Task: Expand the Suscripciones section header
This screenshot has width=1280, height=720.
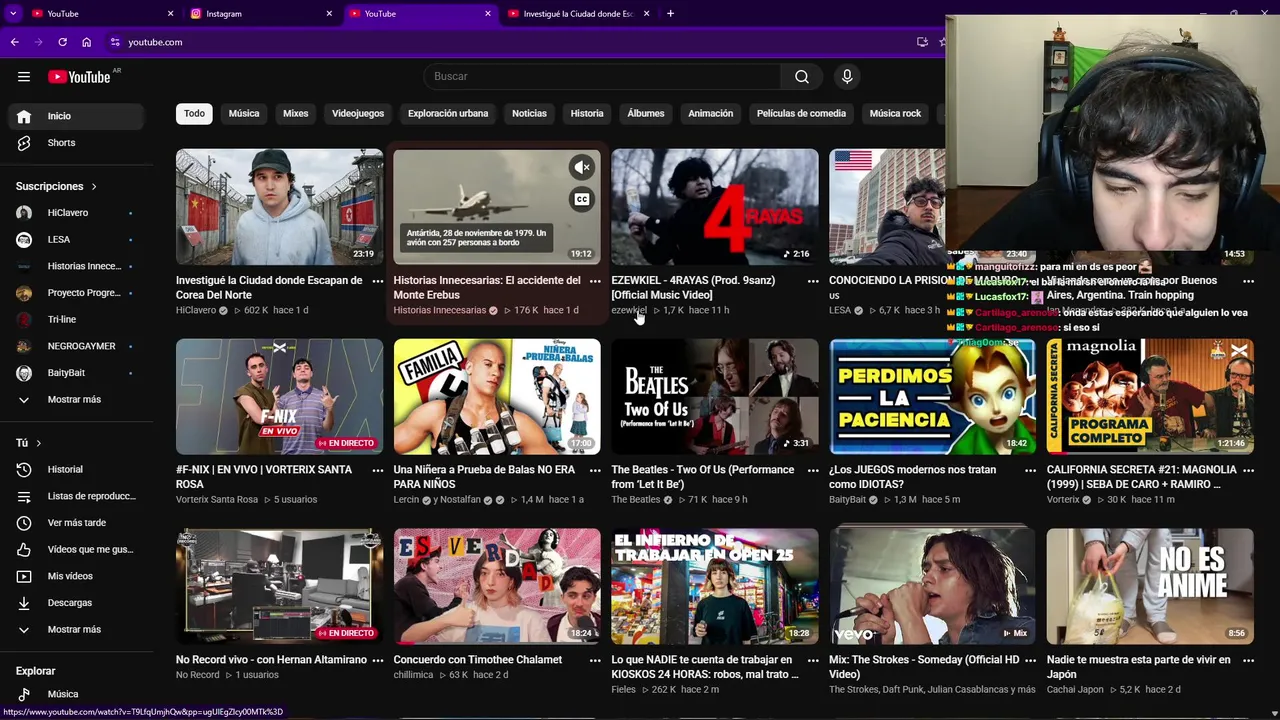Action: tap(57, 186)
